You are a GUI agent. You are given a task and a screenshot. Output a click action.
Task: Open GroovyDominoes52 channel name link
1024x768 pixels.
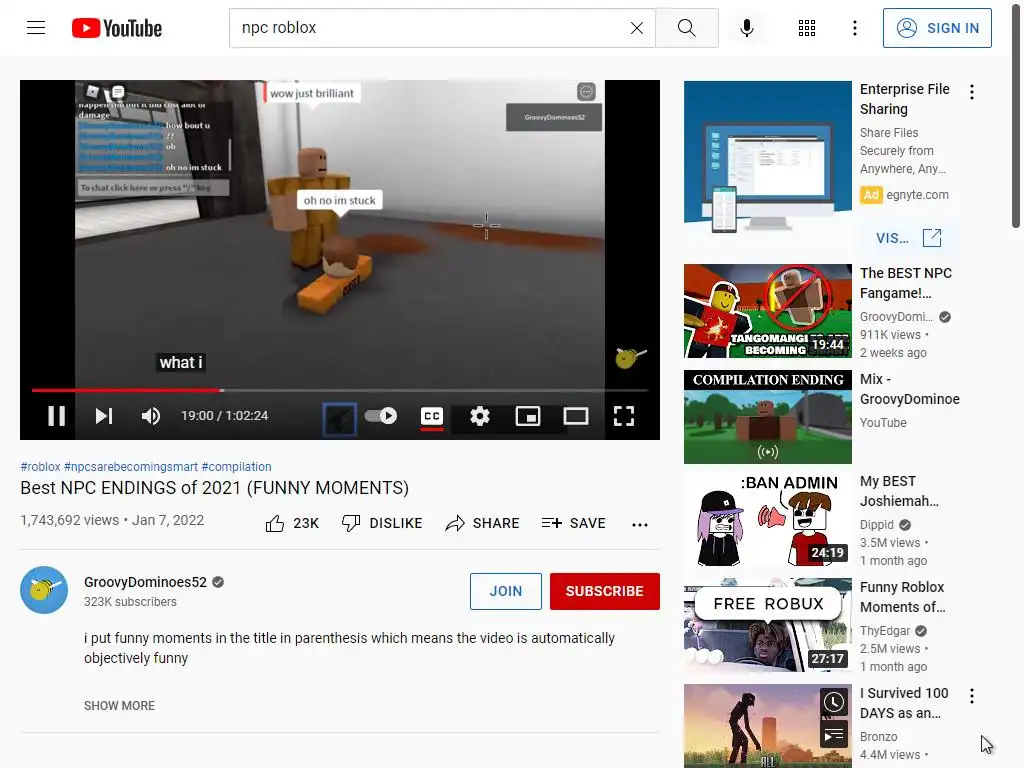click(145, 582)
